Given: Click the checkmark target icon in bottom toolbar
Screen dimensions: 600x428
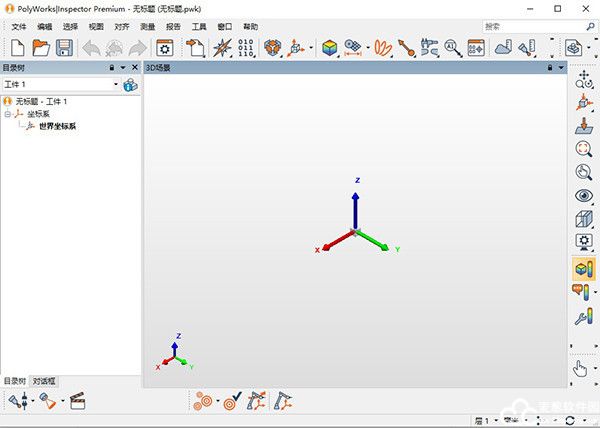Looking at the screenshot, I should pyautogui.click(x=231, y=402).
